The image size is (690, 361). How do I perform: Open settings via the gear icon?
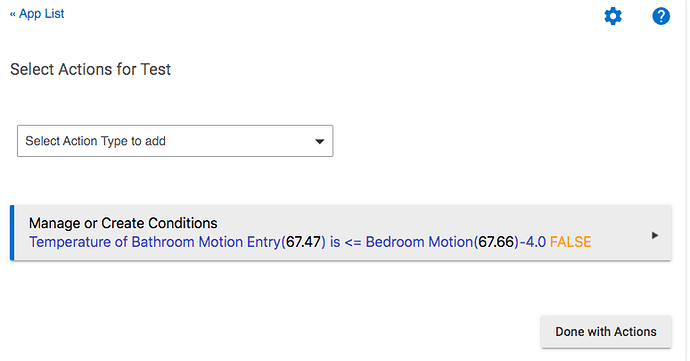click(x=613, y=16)
